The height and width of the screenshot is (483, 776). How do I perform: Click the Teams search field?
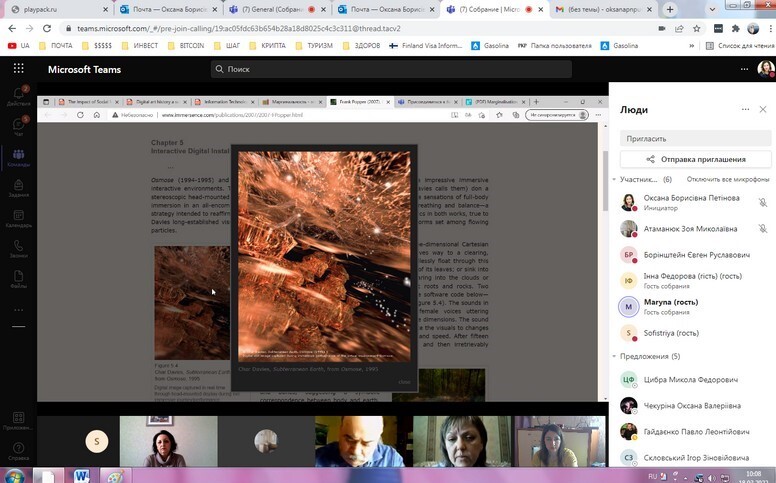pos(390,69)
